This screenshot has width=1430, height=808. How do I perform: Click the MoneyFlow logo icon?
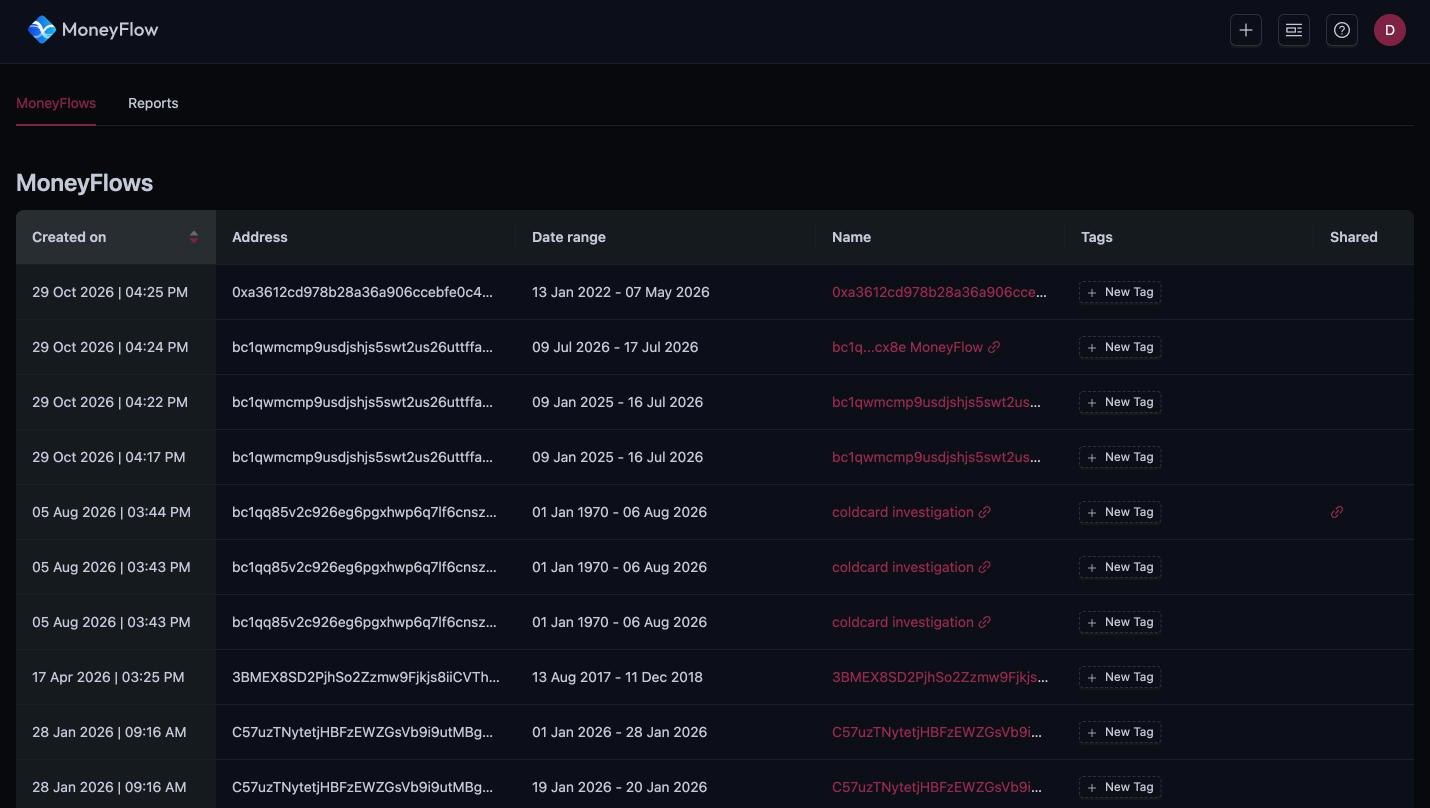tap(42, 30)
